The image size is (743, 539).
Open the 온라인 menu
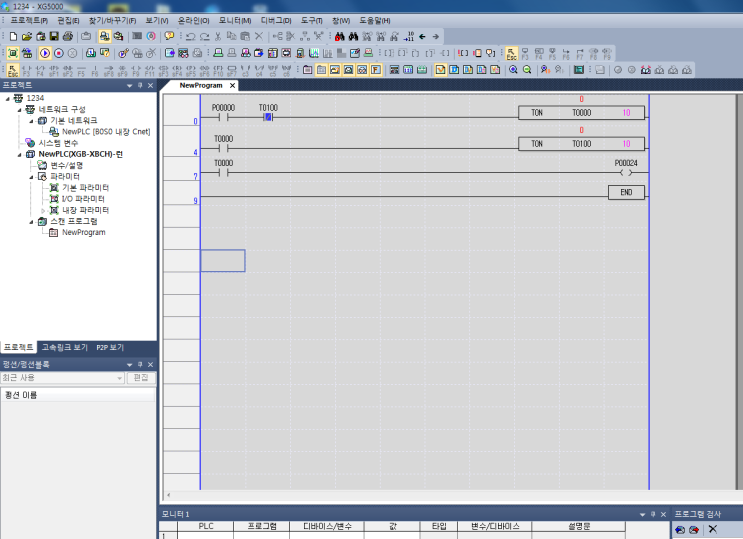194,20
